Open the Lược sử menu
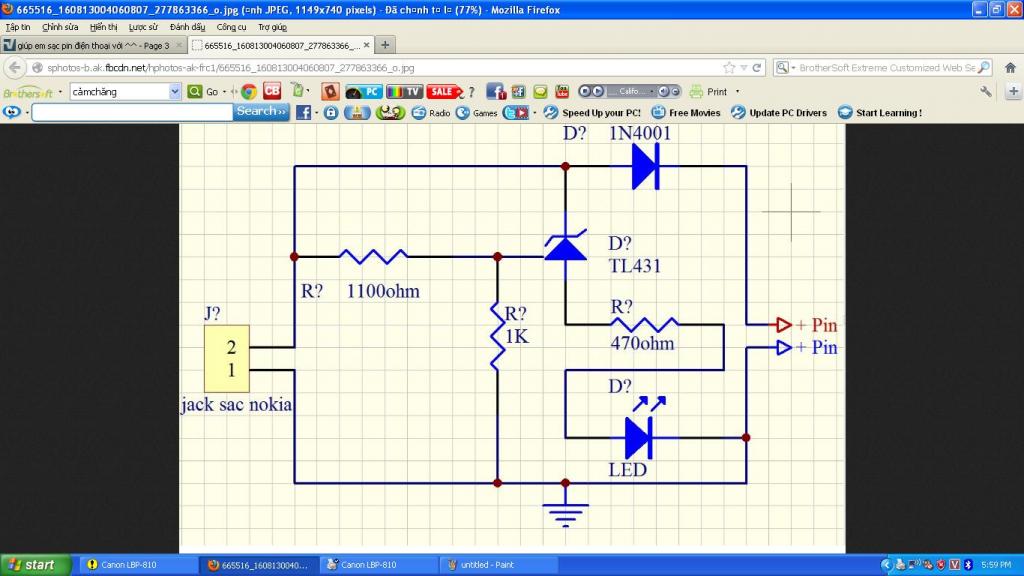This screenshot has width=1024, height=576. [x=143, y=27]
